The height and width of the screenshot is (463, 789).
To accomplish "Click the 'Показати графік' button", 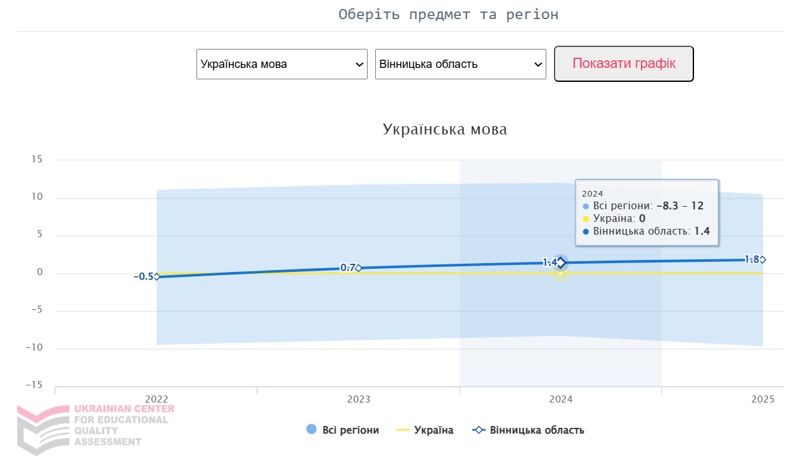I will (624, 64).
